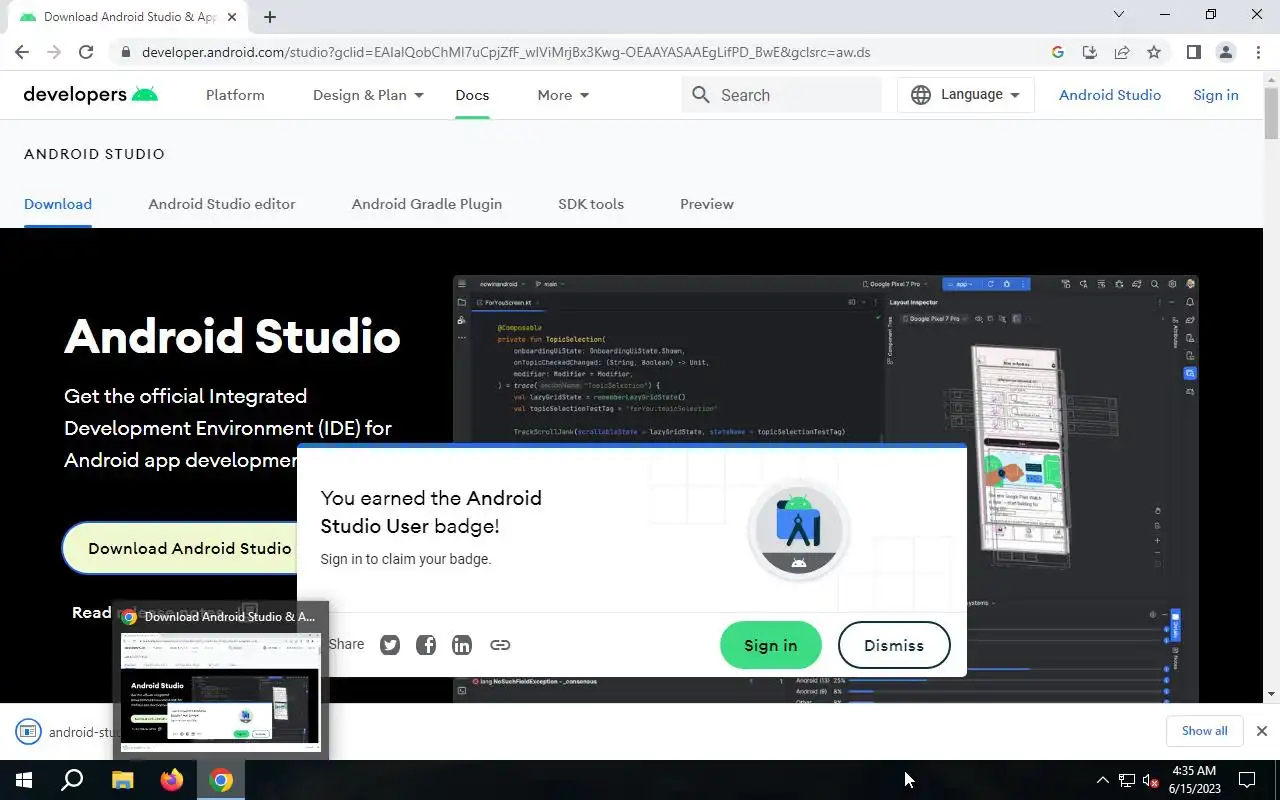Show hidden system tray icons
Screen dimensions: 1280x800
[1103, 780]
